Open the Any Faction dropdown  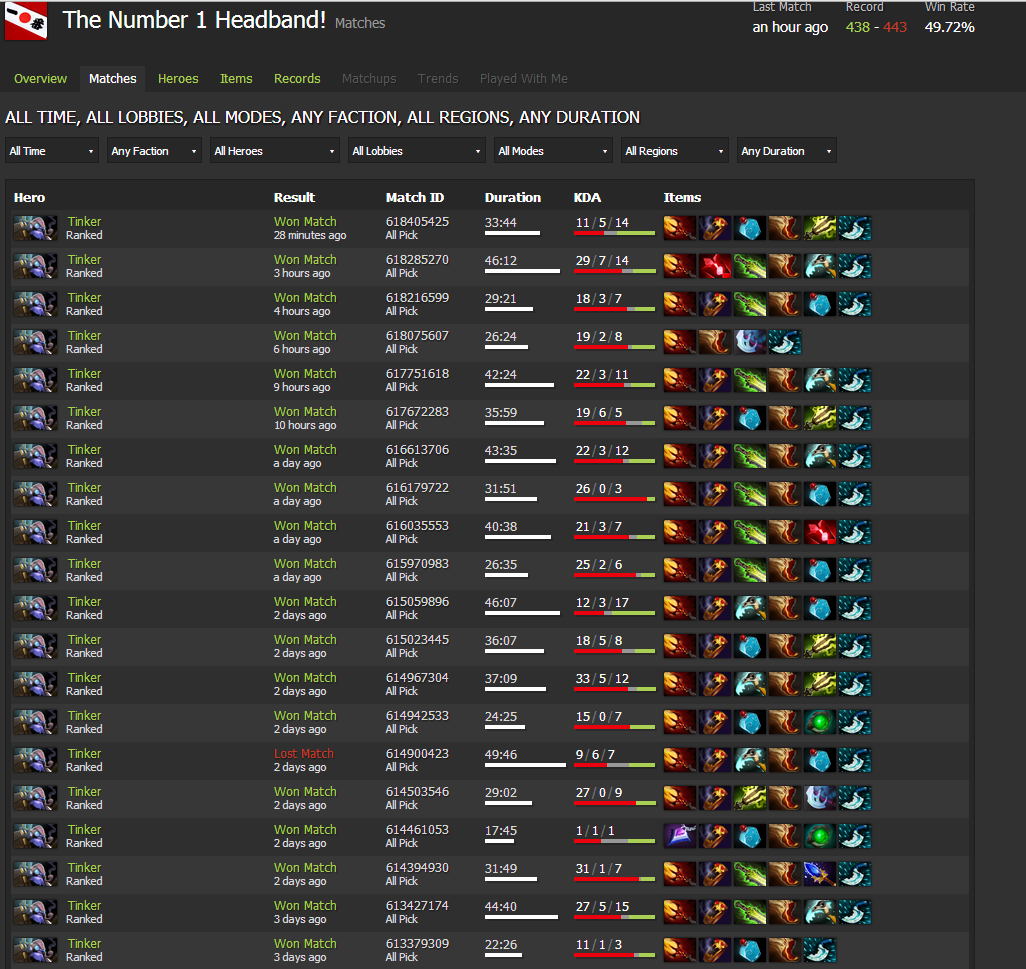tap(154, 151)
